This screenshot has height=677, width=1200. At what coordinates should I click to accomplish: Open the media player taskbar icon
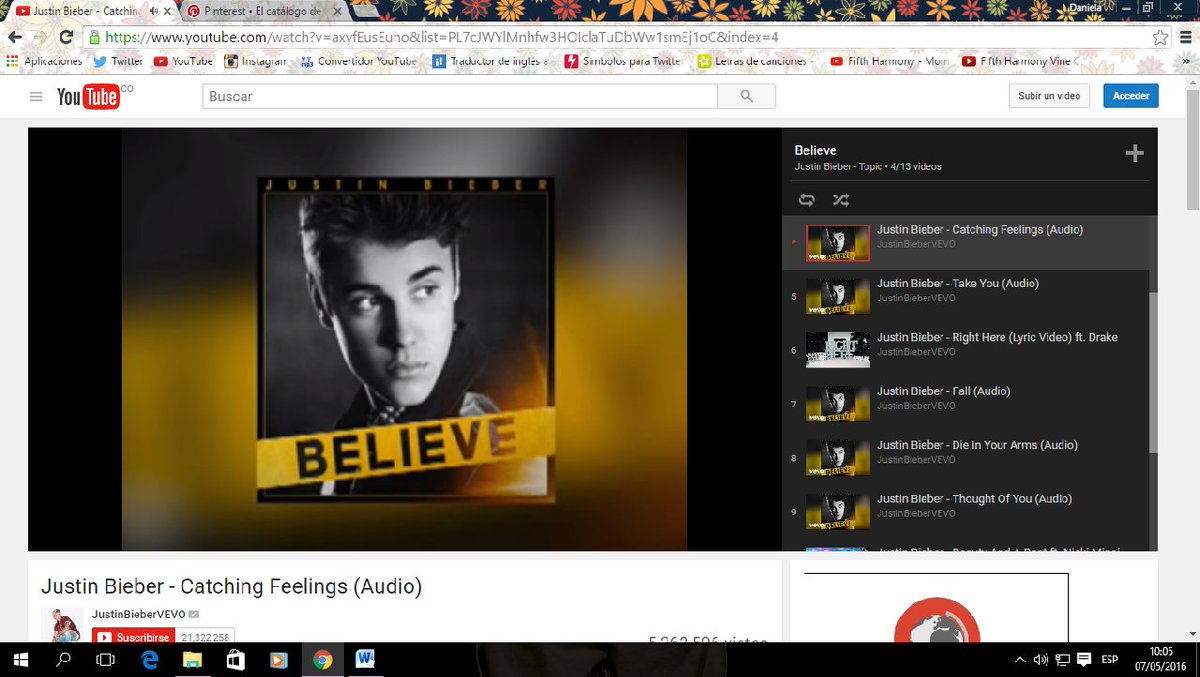(x=278, y=660)
